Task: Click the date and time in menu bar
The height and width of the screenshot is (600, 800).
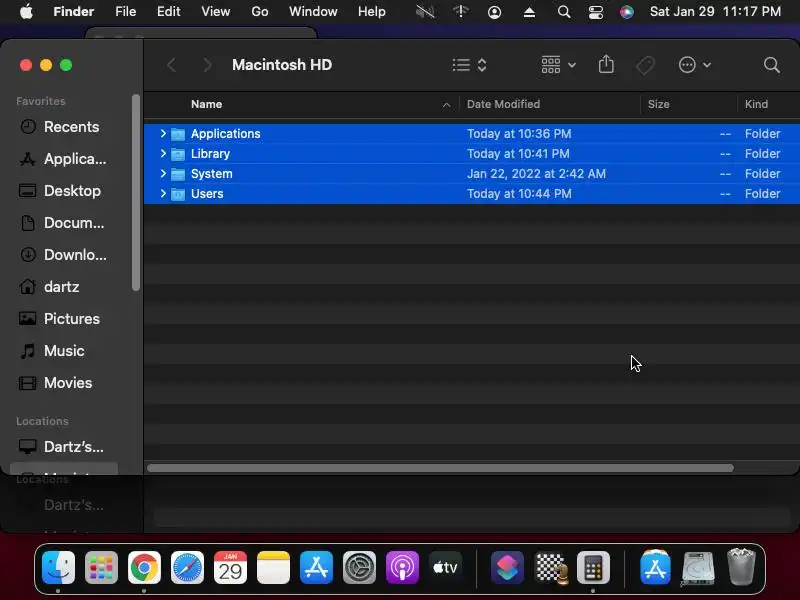Action: pyautogui.click(x=715, y=11)
